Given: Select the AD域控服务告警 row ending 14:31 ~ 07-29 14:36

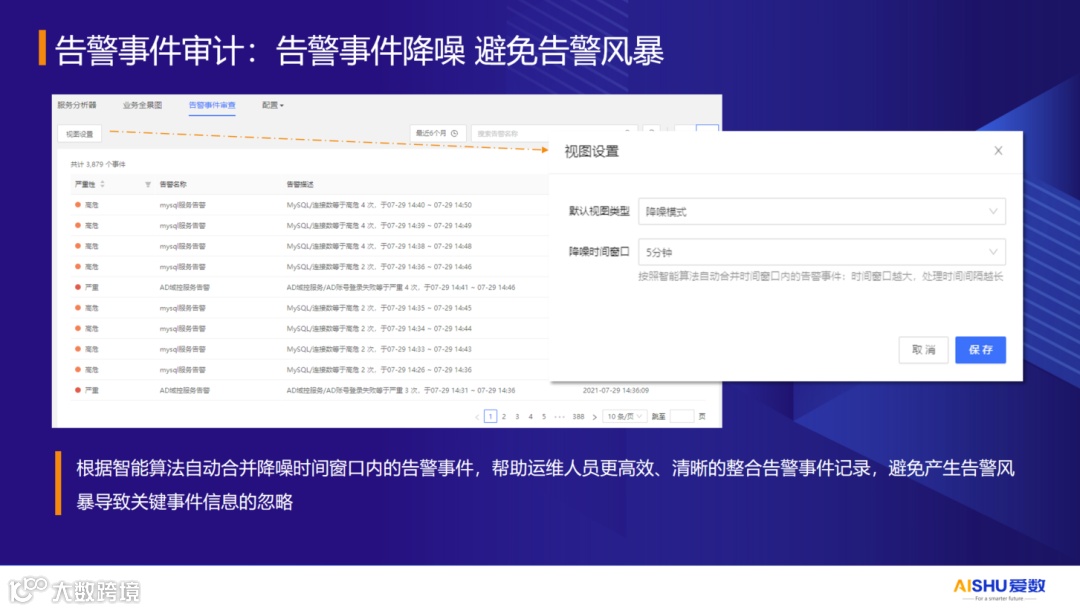Looking at the screenshot, I should [388, 391].
